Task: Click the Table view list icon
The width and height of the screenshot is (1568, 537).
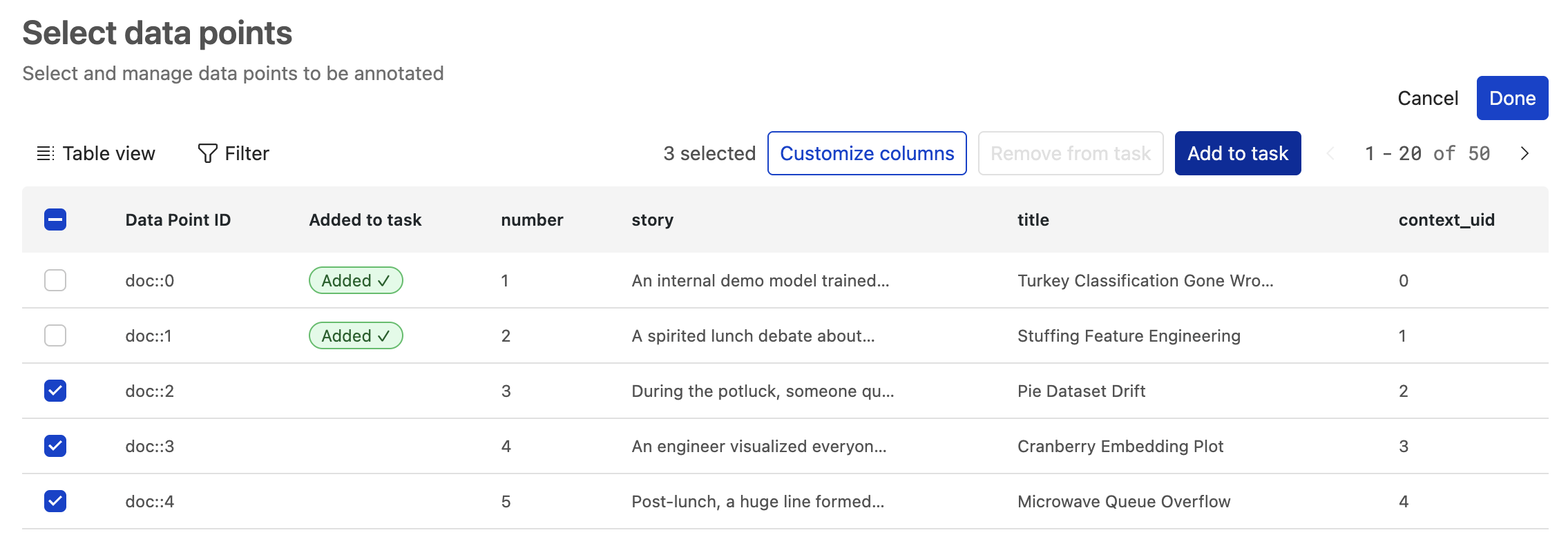Action: pos(46,153)
